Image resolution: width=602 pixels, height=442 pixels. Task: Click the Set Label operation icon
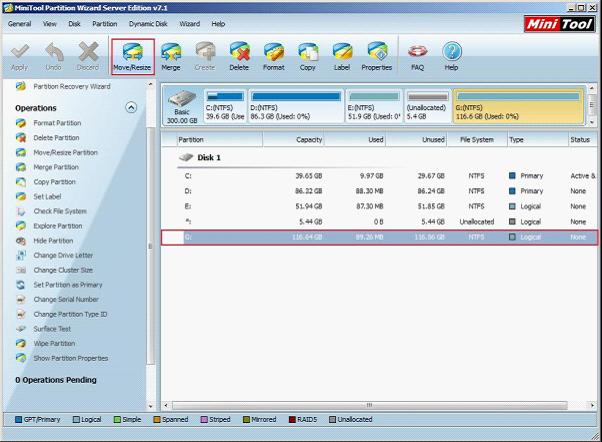[x=21, y=196]
